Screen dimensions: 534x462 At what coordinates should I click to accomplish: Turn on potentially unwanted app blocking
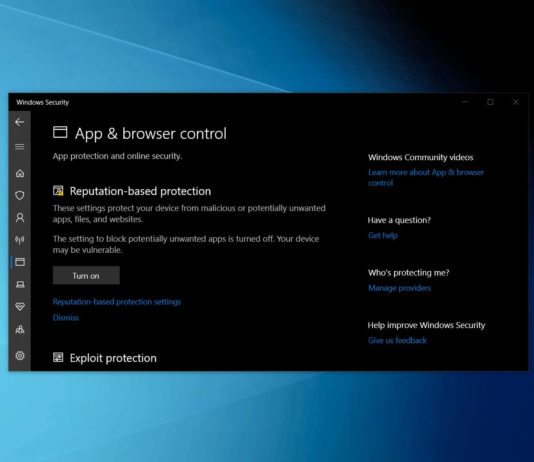86,275
